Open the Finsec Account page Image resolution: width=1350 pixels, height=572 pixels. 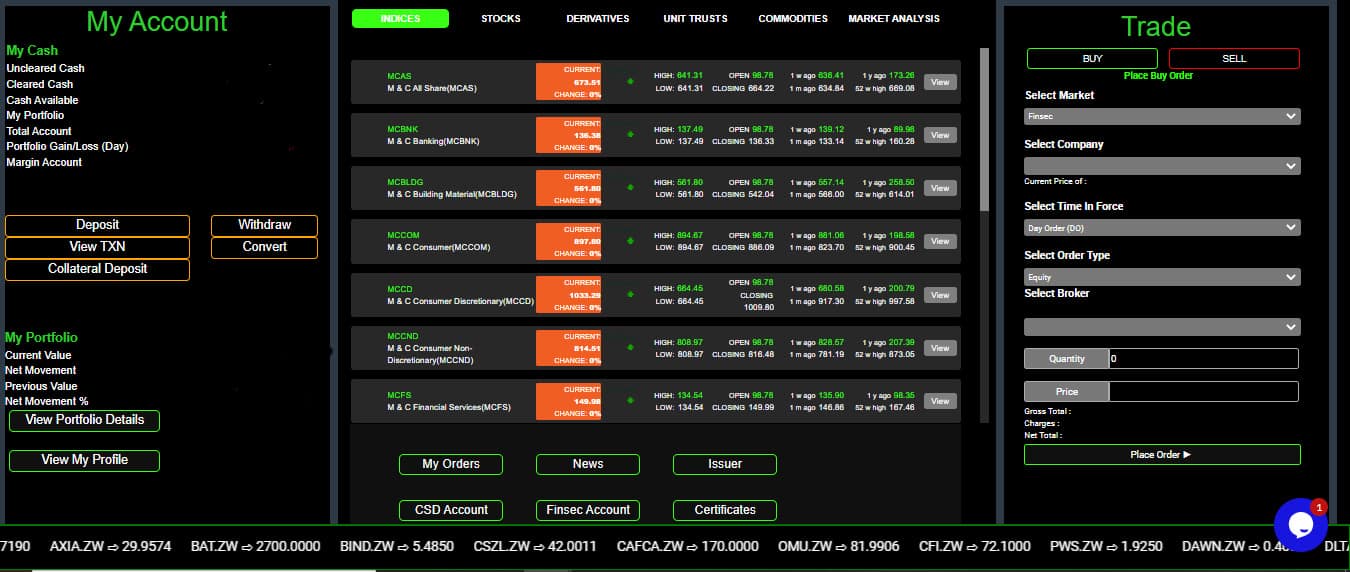click(x=587, y=510)
